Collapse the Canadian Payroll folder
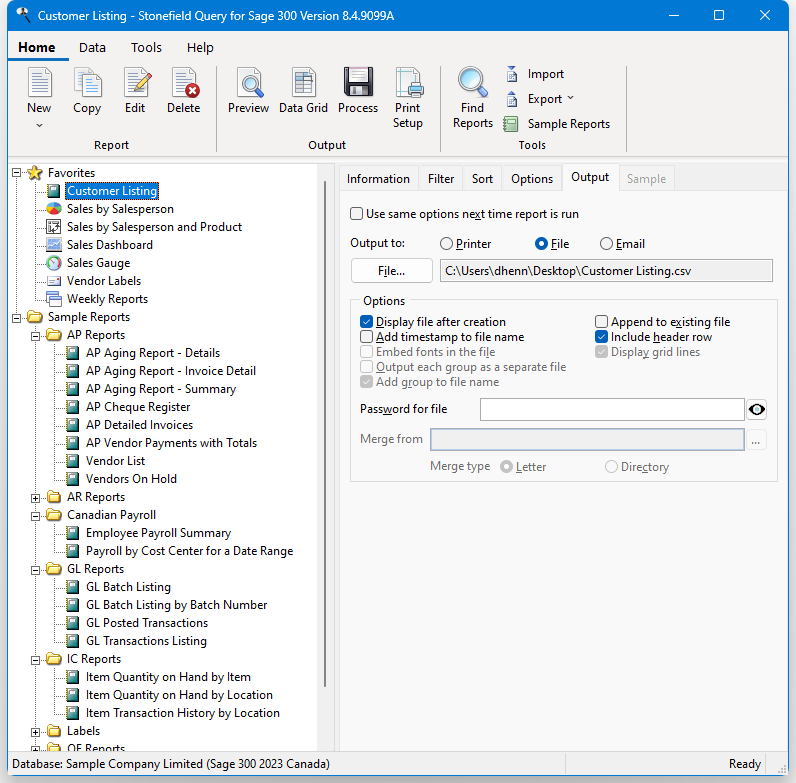This screenshot has height=783, width=796. coord(36,516)
